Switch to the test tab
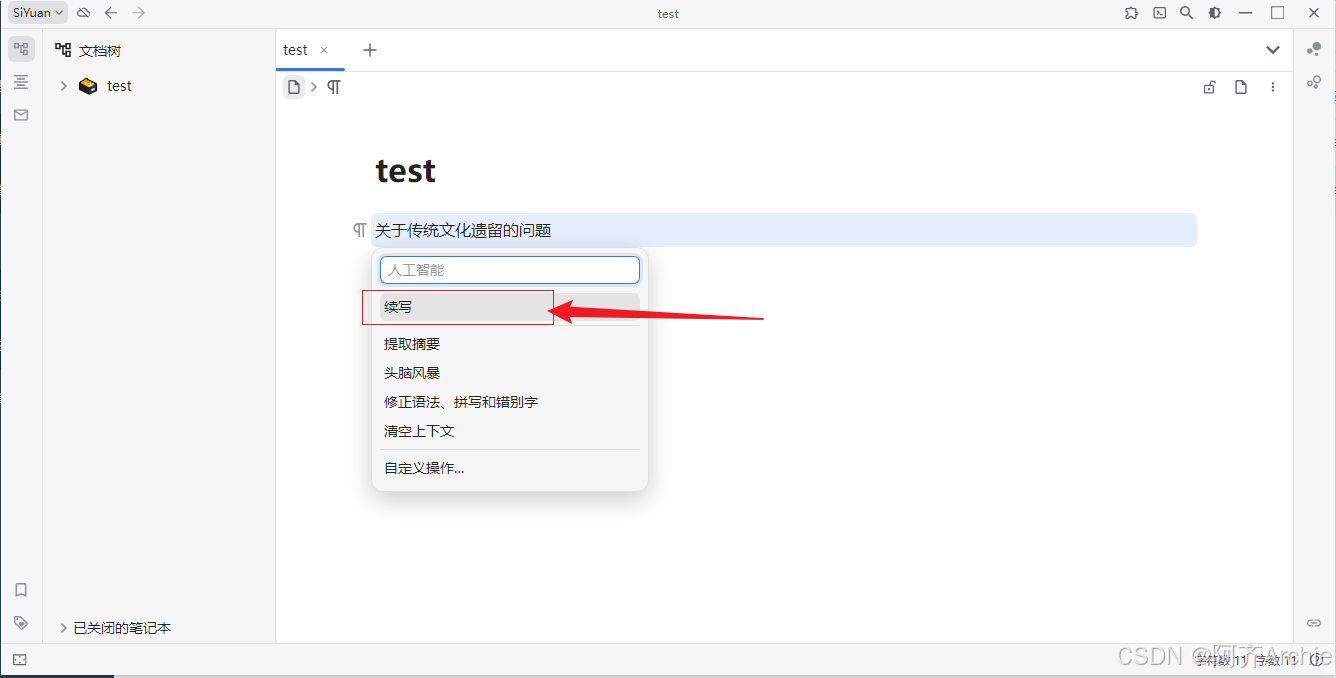Screen dimensions: 1336x678 296,50
